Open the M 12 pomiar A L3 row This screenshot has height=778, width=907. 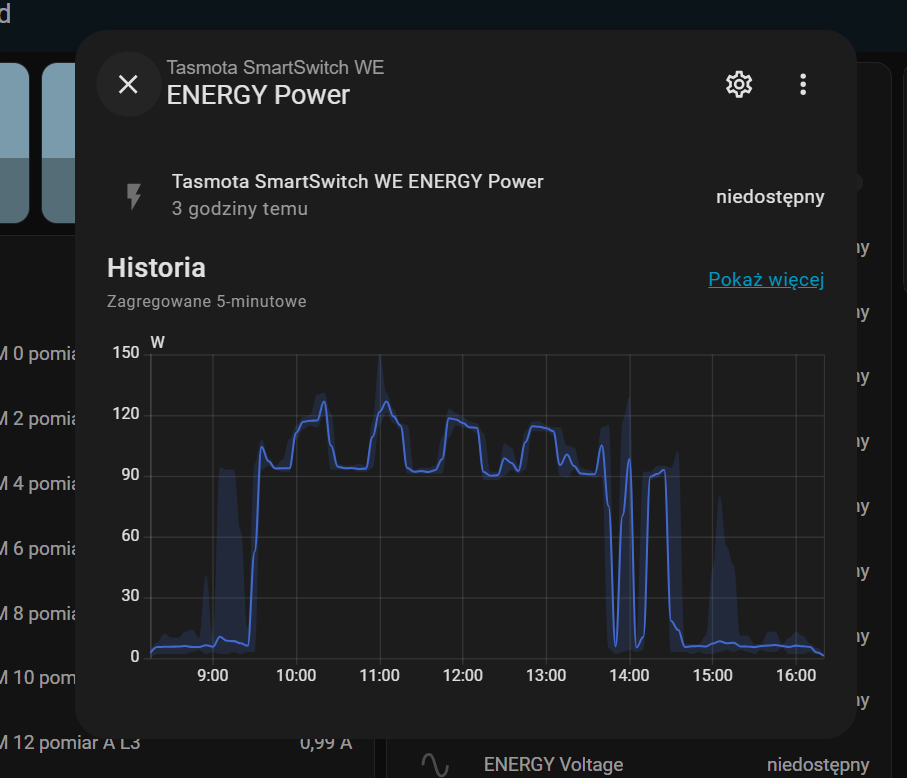(x=40, y=743)
